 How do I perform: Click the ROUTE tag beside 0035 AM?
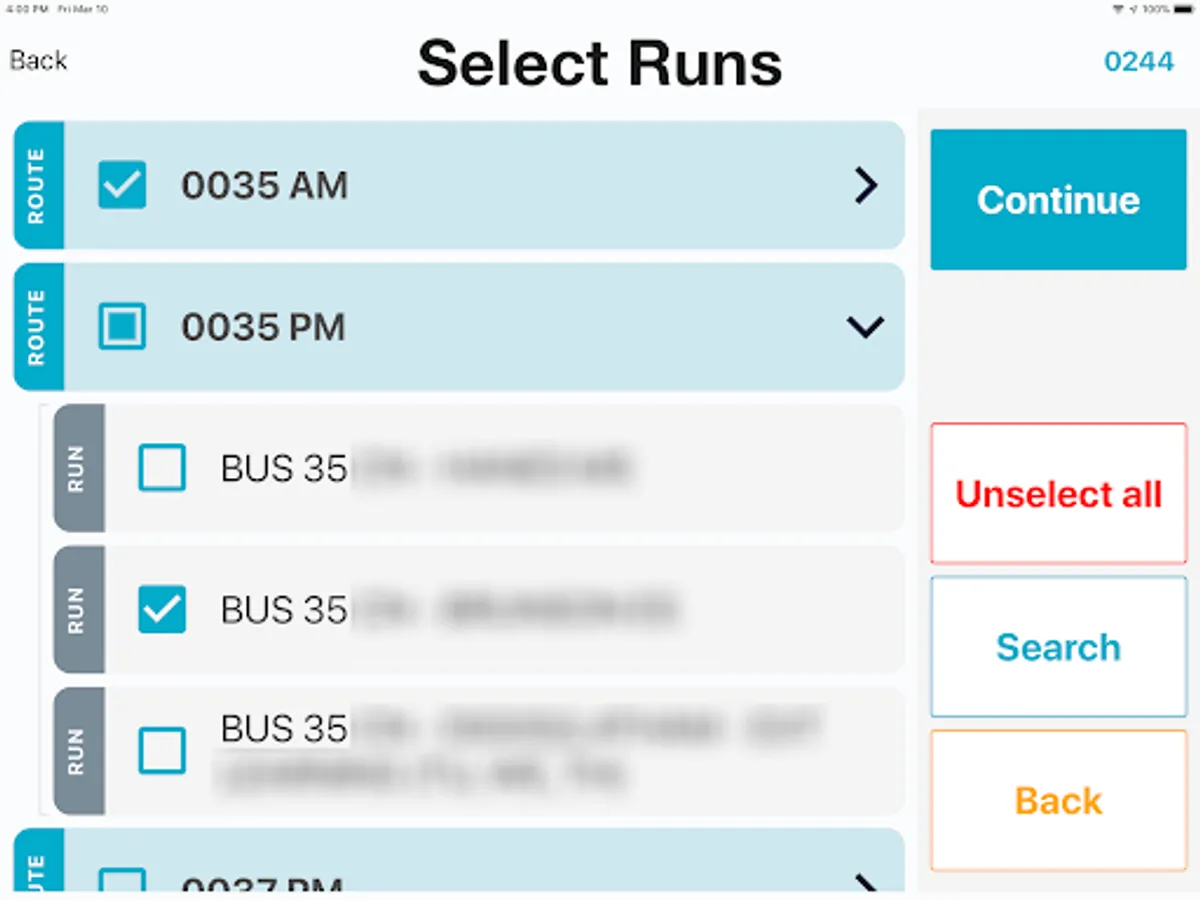pos(38,186)
